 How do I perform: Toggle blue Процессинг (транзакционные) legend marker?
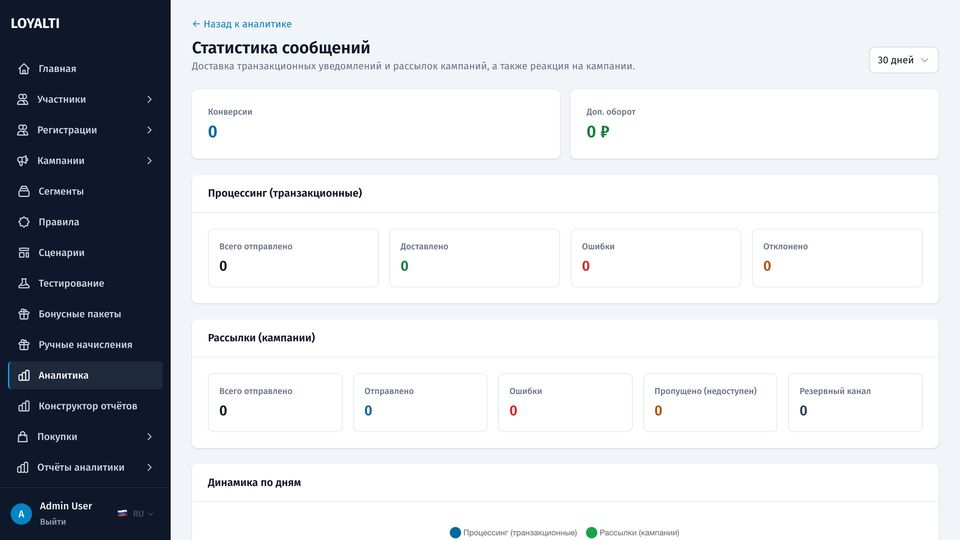pos(455,533)
